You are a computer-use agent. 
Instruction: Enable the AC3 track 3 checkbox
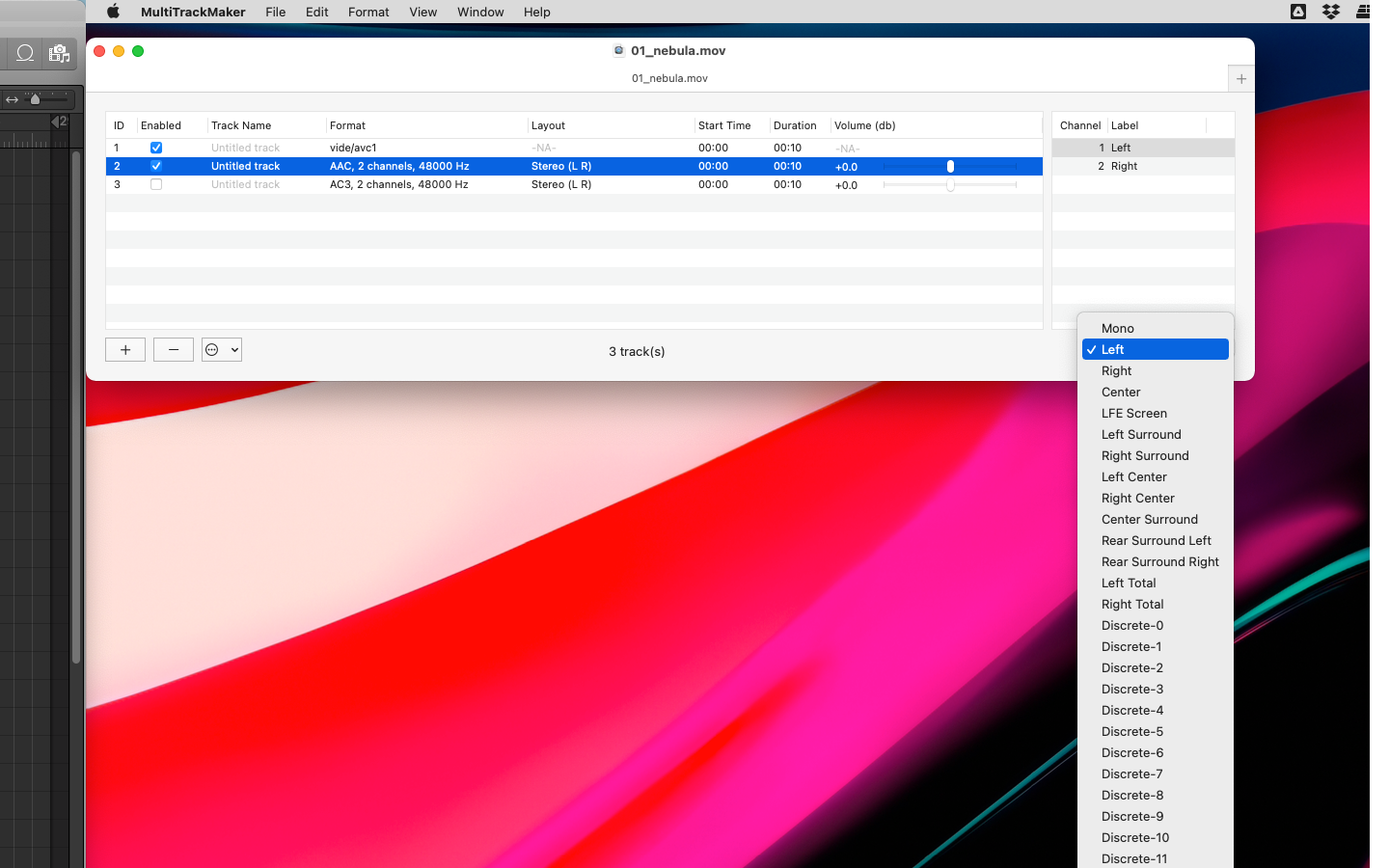point(156,184)
